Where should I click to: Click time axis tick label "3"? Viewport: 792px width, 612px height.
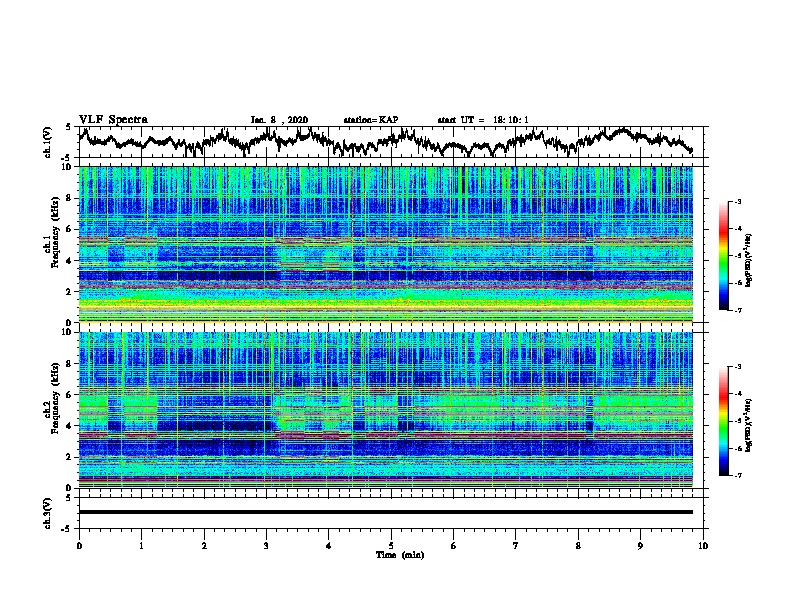pyautogui.click(x=266, y=546)
